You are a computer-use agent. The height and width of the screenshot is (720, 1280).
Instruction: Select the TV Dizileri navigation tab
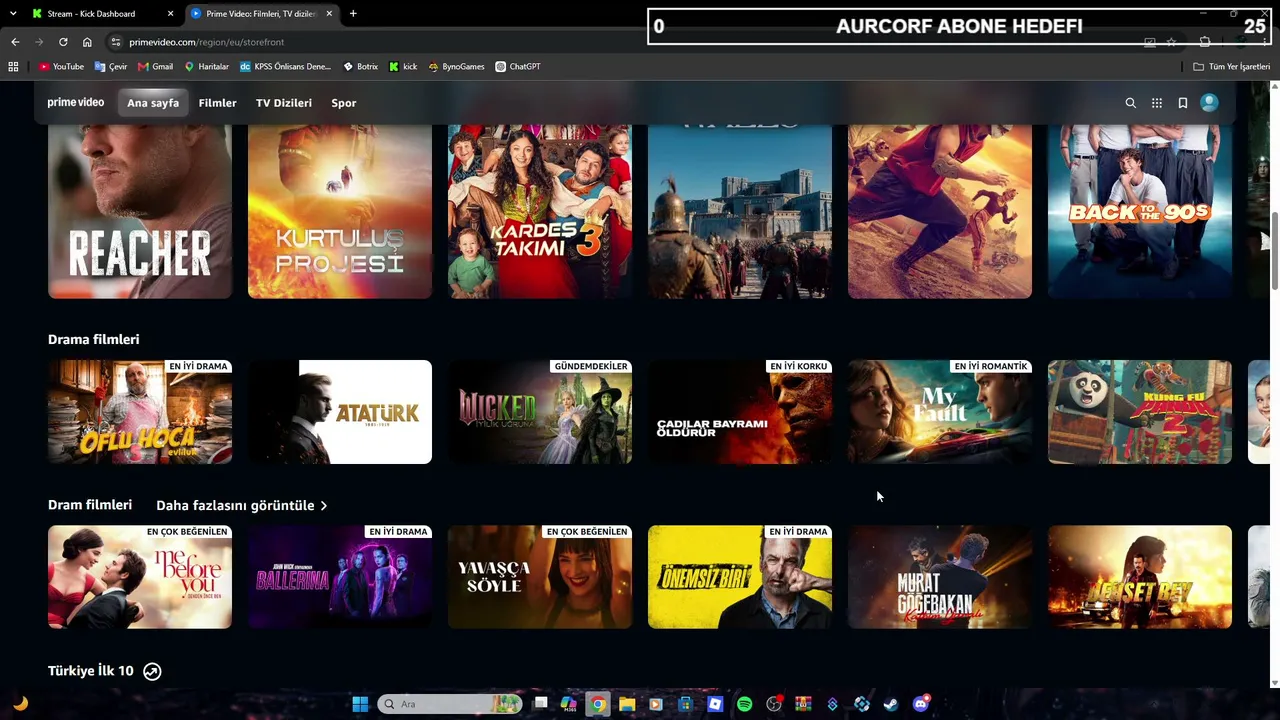284,103
